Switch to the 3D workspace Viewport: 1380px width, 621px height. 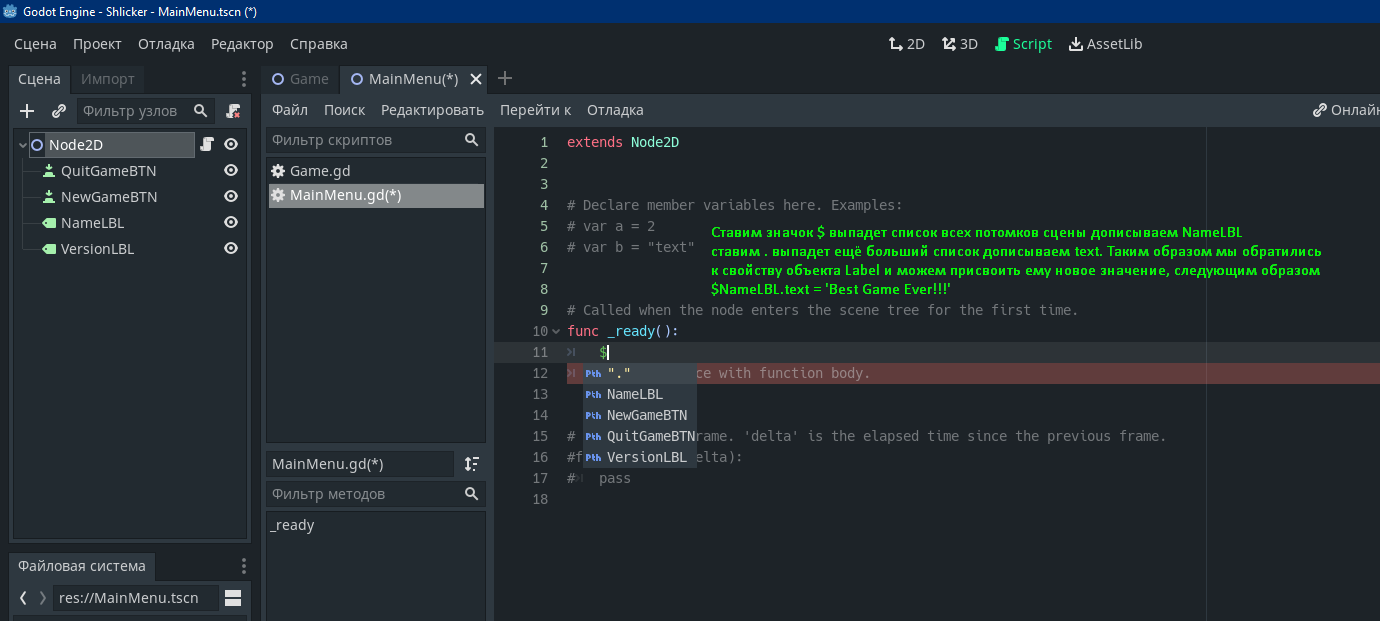960,44
